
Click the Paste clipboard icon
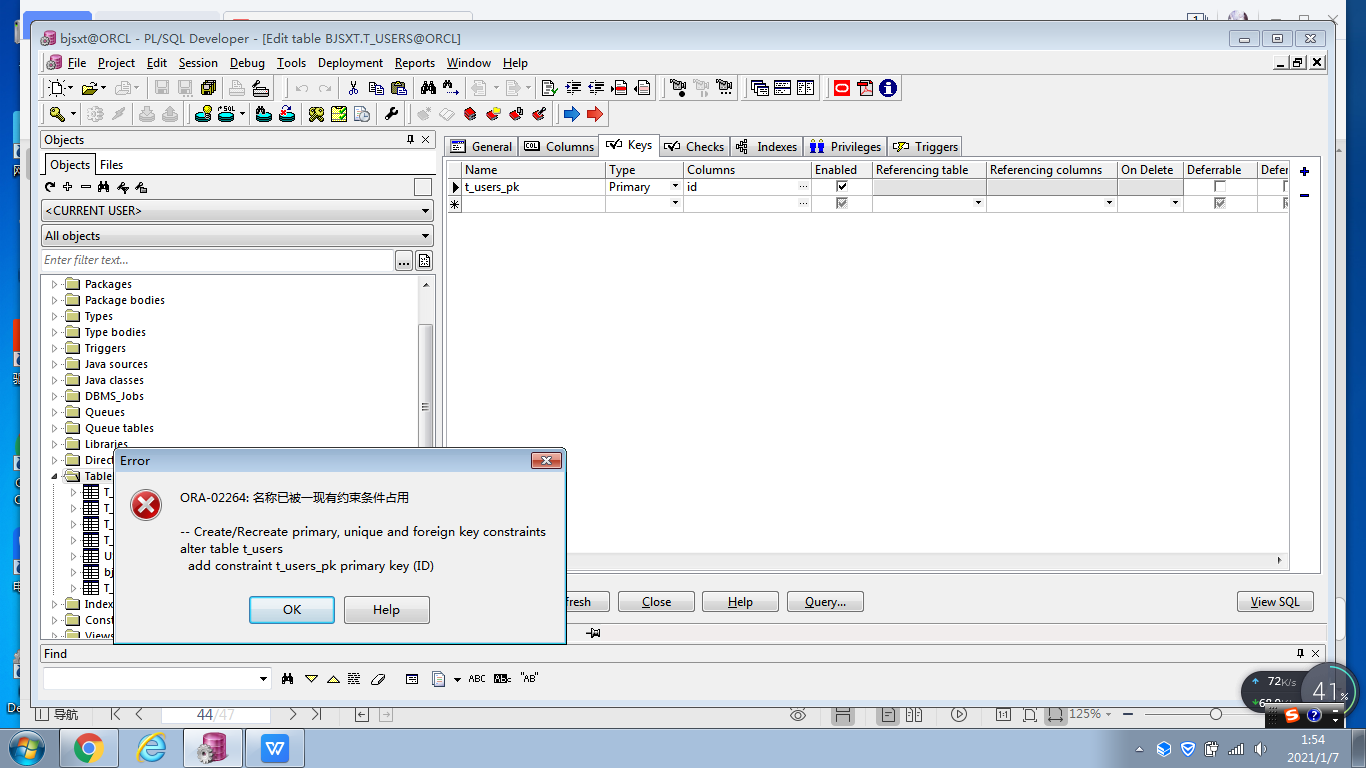[x=400, y=88]
